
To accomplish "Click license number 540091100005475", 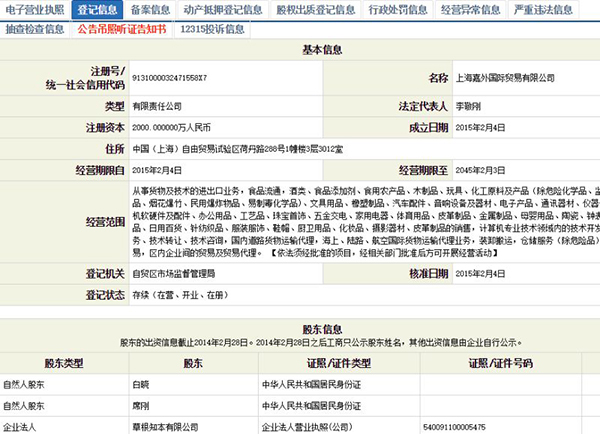I will click(x=464, y=426).
